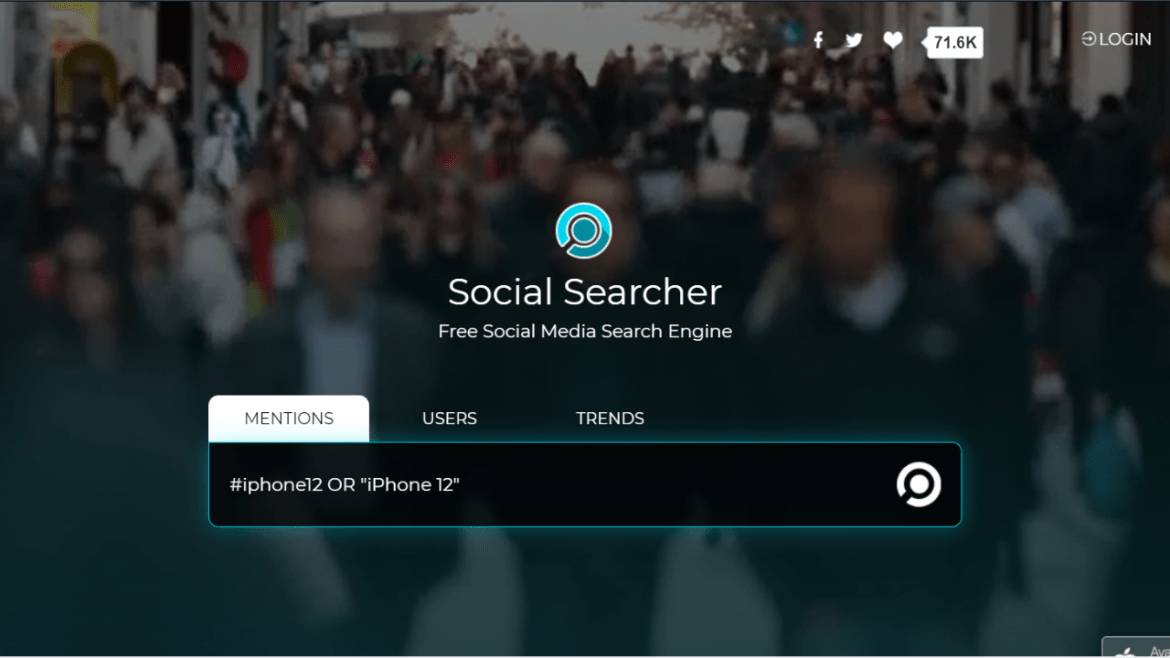The width and height of the screenshot is (1170, 658).
Task: Click the white heart like icon
Action: (892, 40)
